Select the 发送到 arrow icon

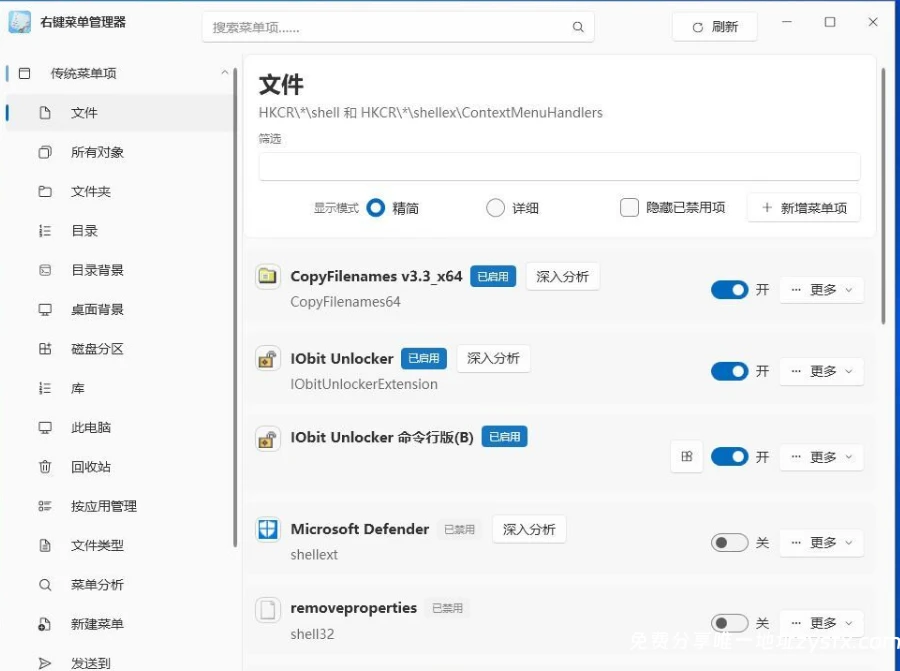point(45,663)
